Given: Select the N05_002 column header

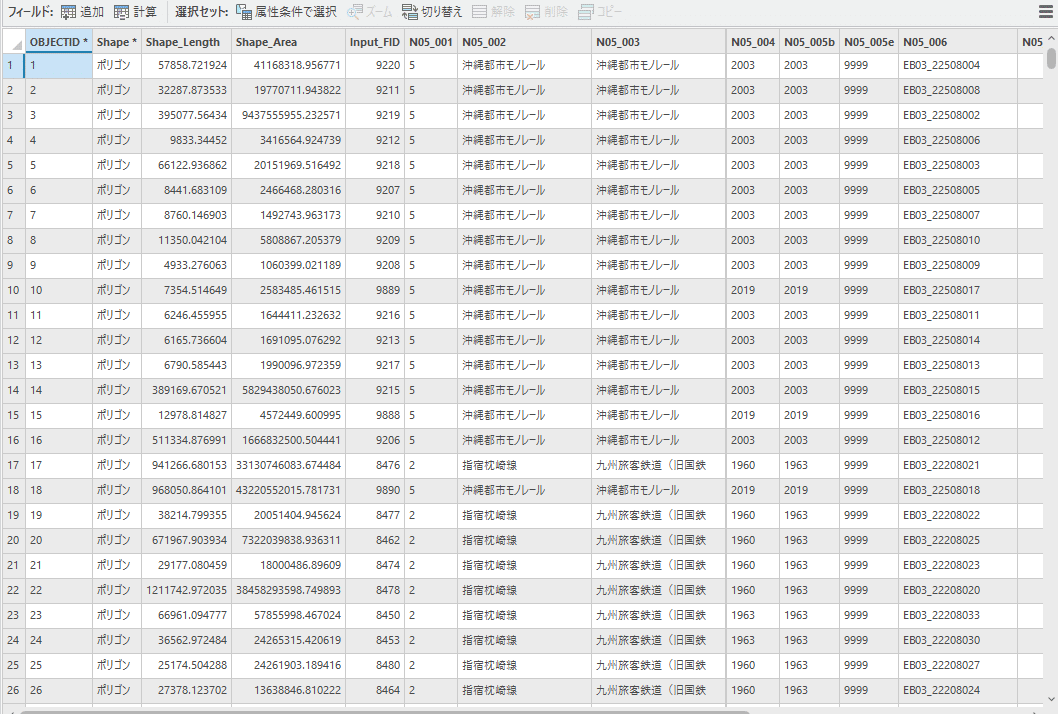Looking at the screenshot, I should pos(524,42).
